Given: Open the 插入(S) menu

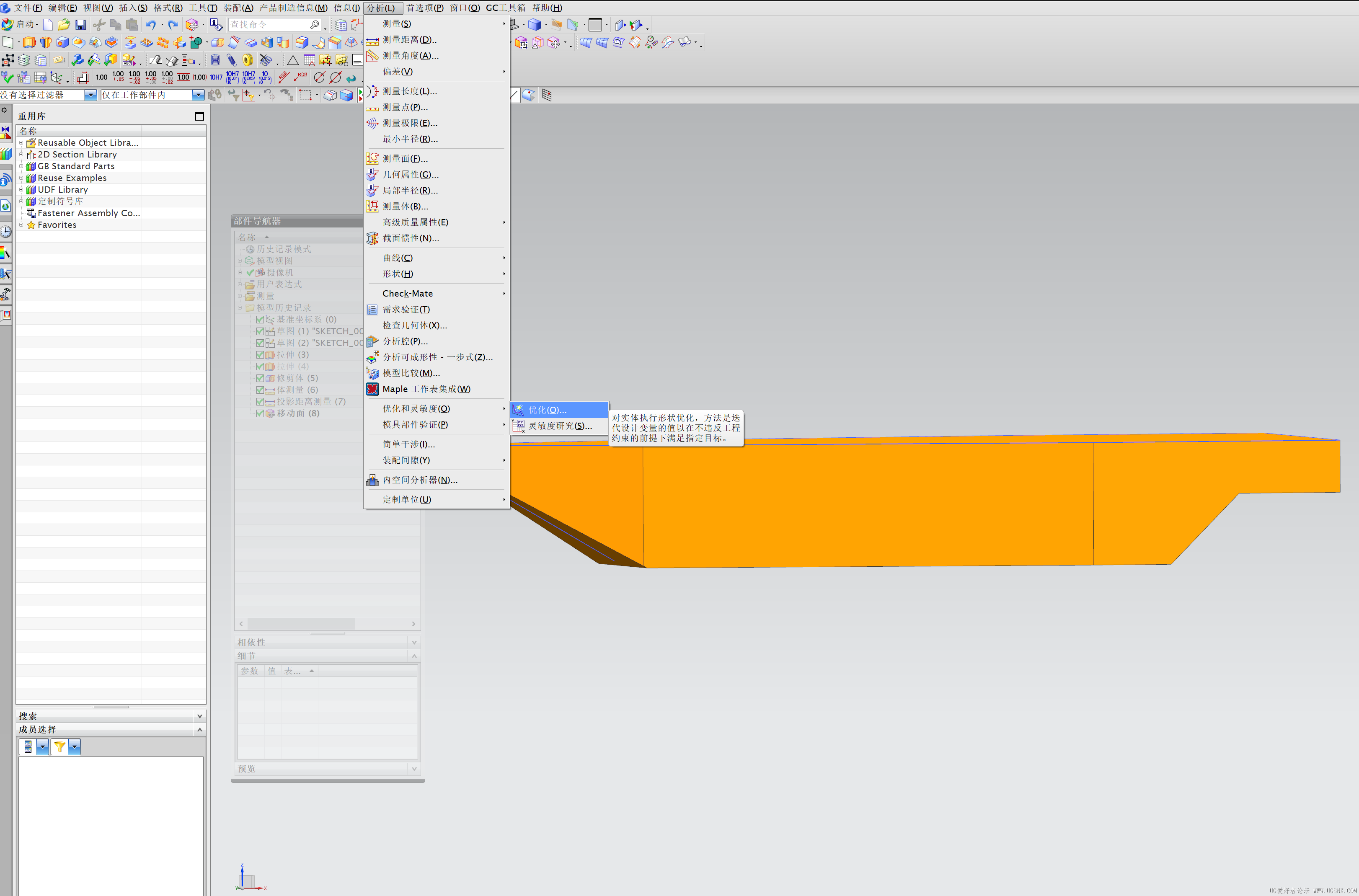Looking at the screenshot, I should (x=132, y=8).
